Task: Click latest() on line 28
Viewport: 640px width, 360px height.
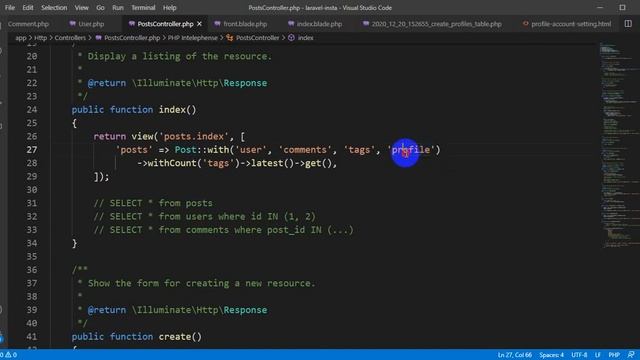Action: click(x=272, y=163)
